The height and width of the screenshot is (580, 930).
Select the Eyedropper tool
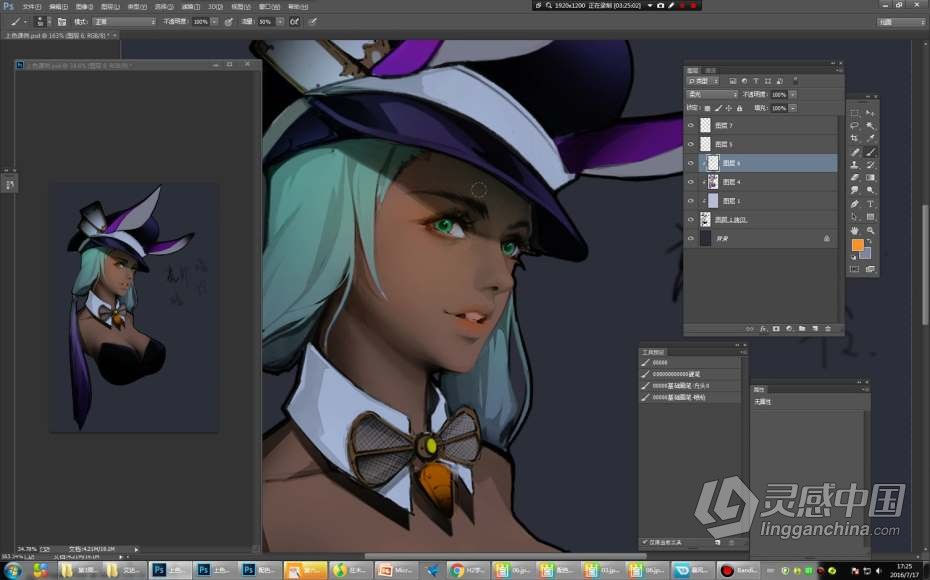pyautogui.click(x=870, y=138)
